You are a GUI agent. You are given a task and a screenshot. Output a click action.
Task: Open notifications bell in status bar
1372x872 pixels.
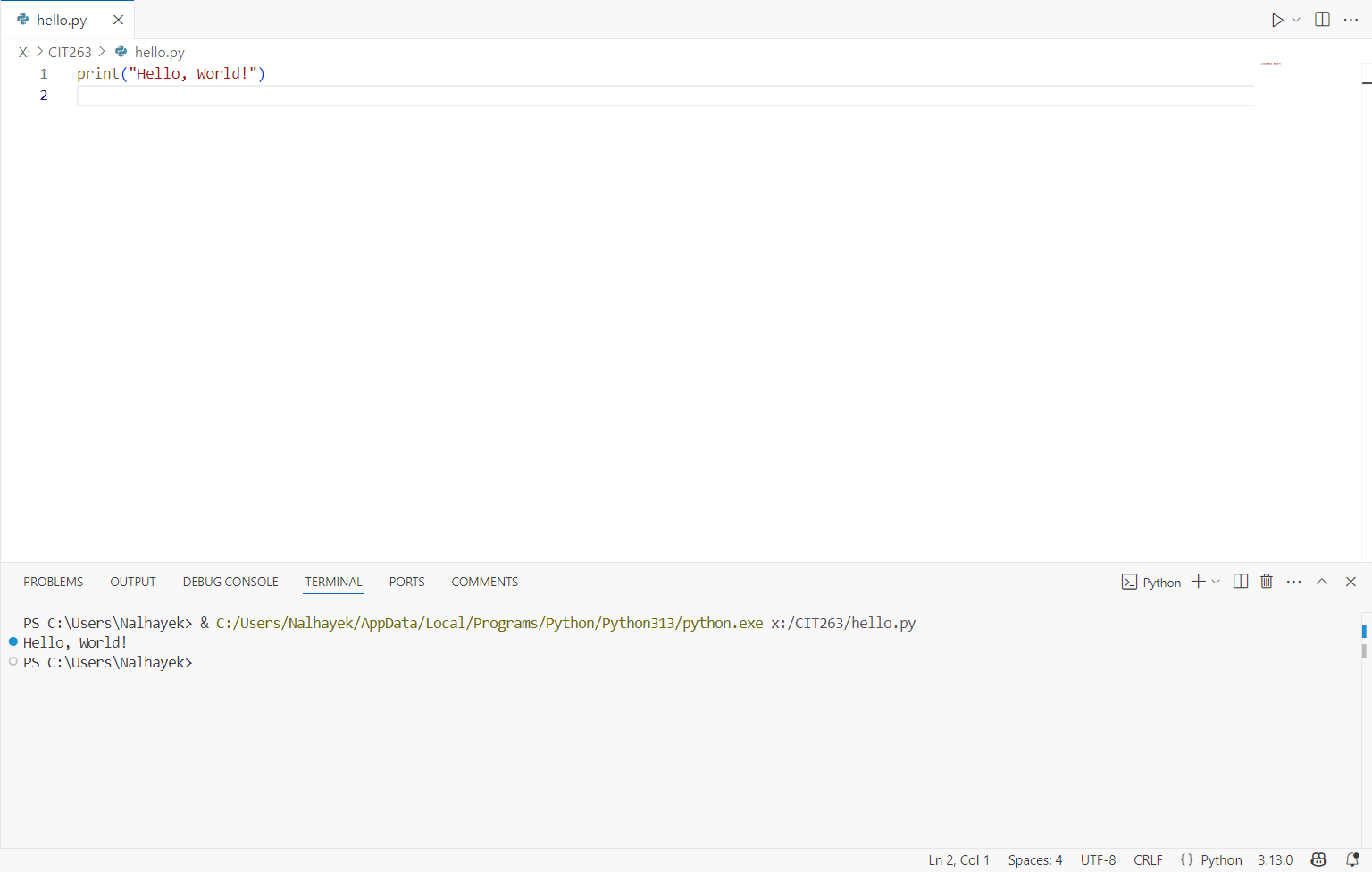(x=1352, y=859)
